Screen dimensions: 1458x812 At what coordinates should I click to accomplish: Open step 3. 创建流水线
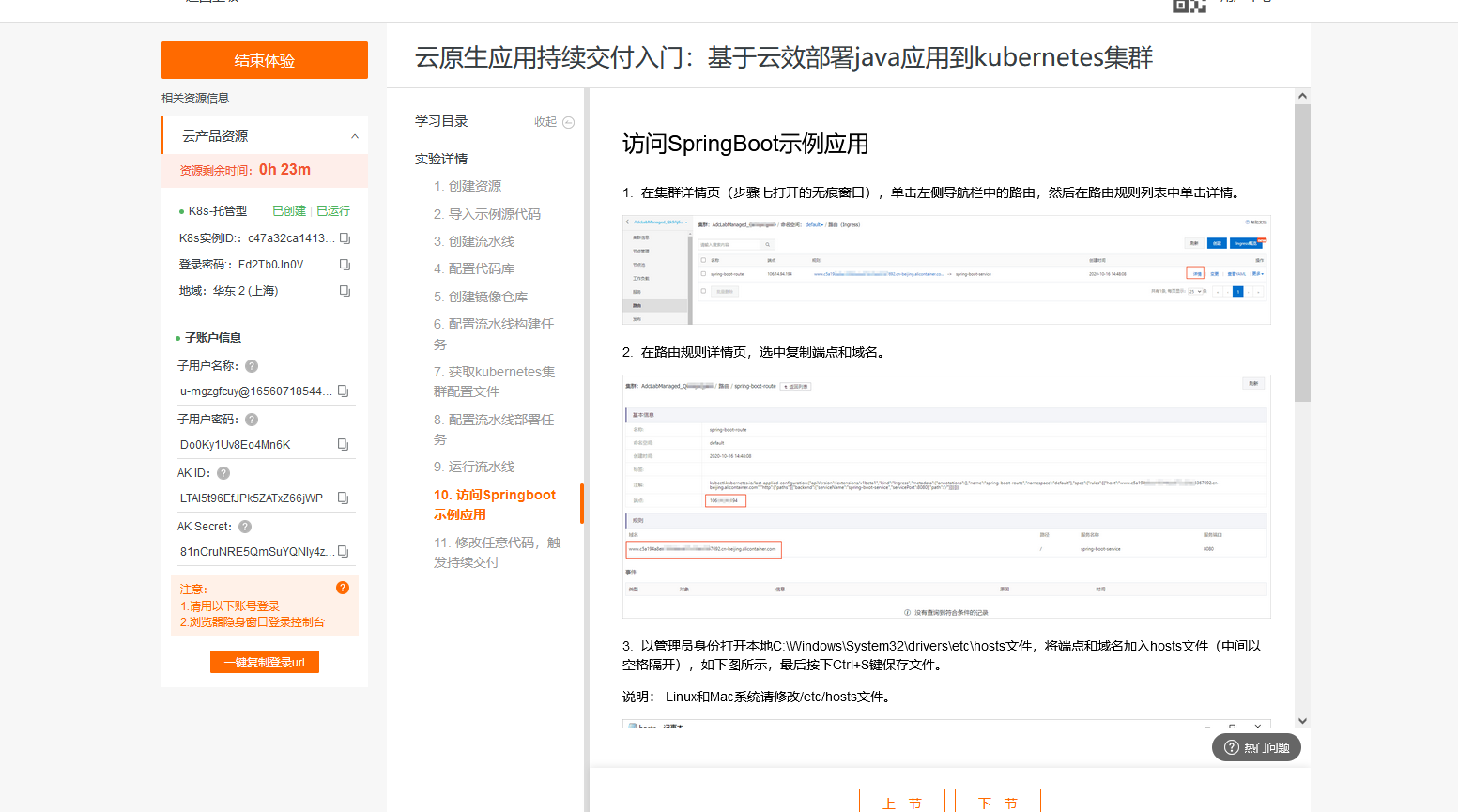[474, 241]
